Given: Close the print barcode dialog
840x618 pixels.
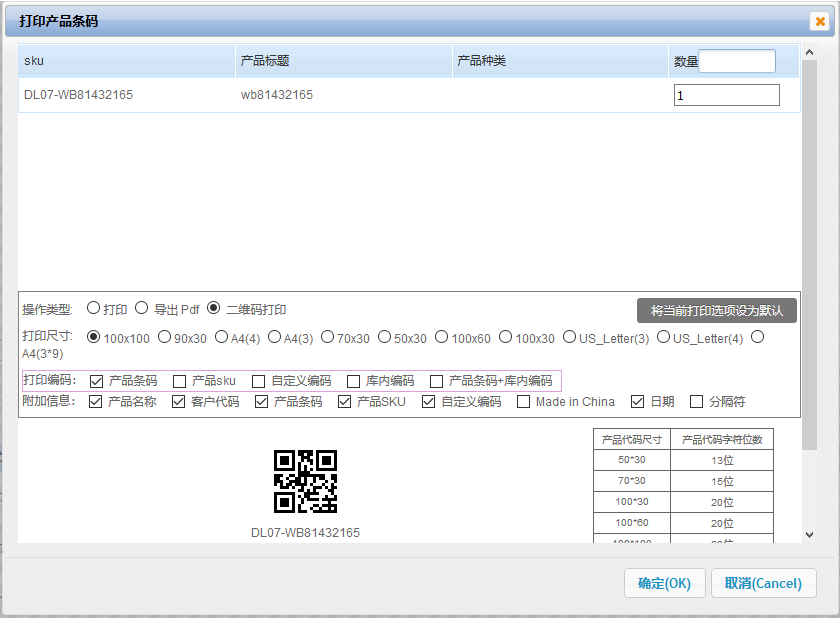Looking at the screenshot, I should click(x=820, y=21).
